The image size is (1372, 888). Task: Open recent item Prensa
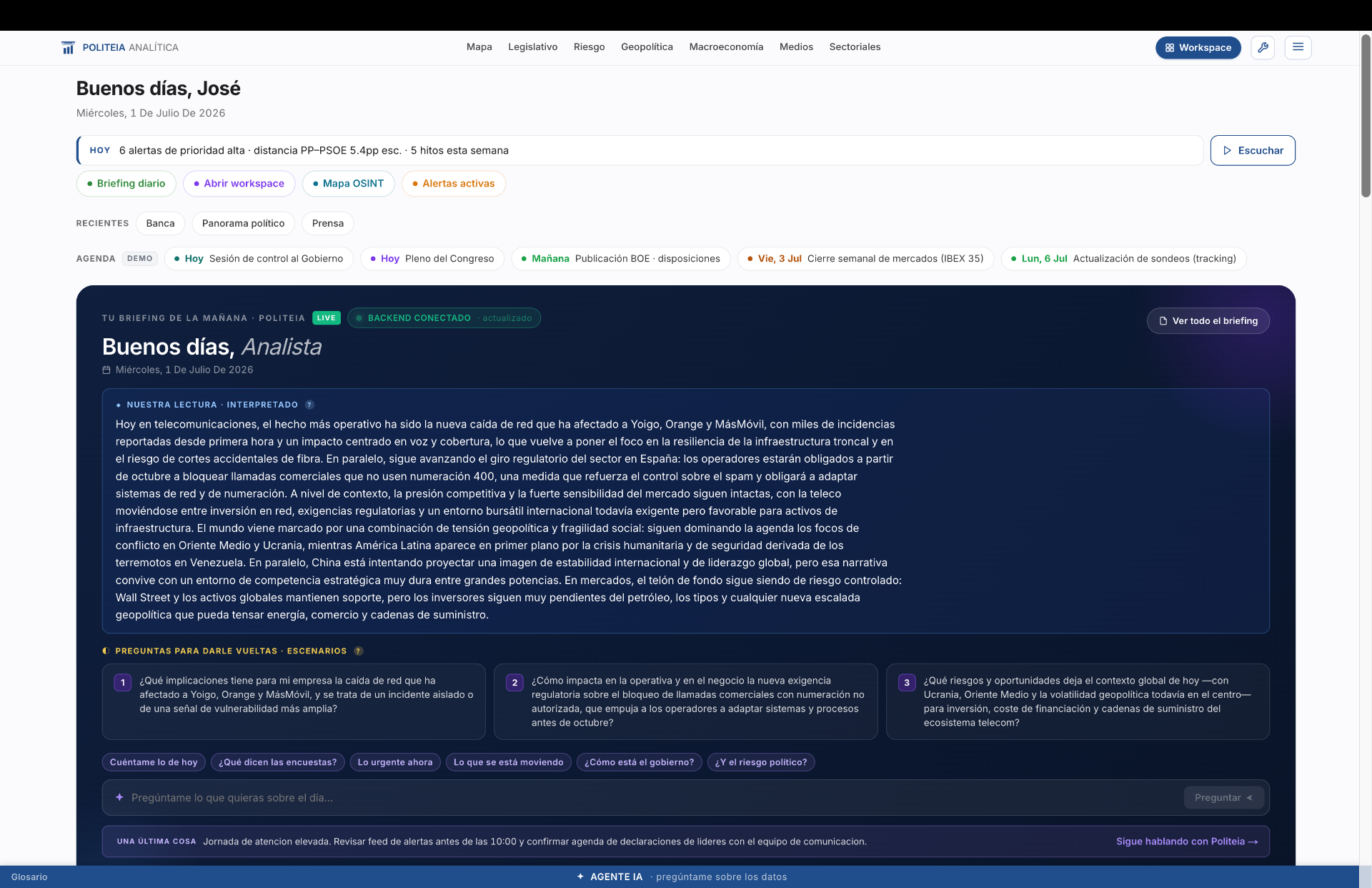click(x=327, y=223)
